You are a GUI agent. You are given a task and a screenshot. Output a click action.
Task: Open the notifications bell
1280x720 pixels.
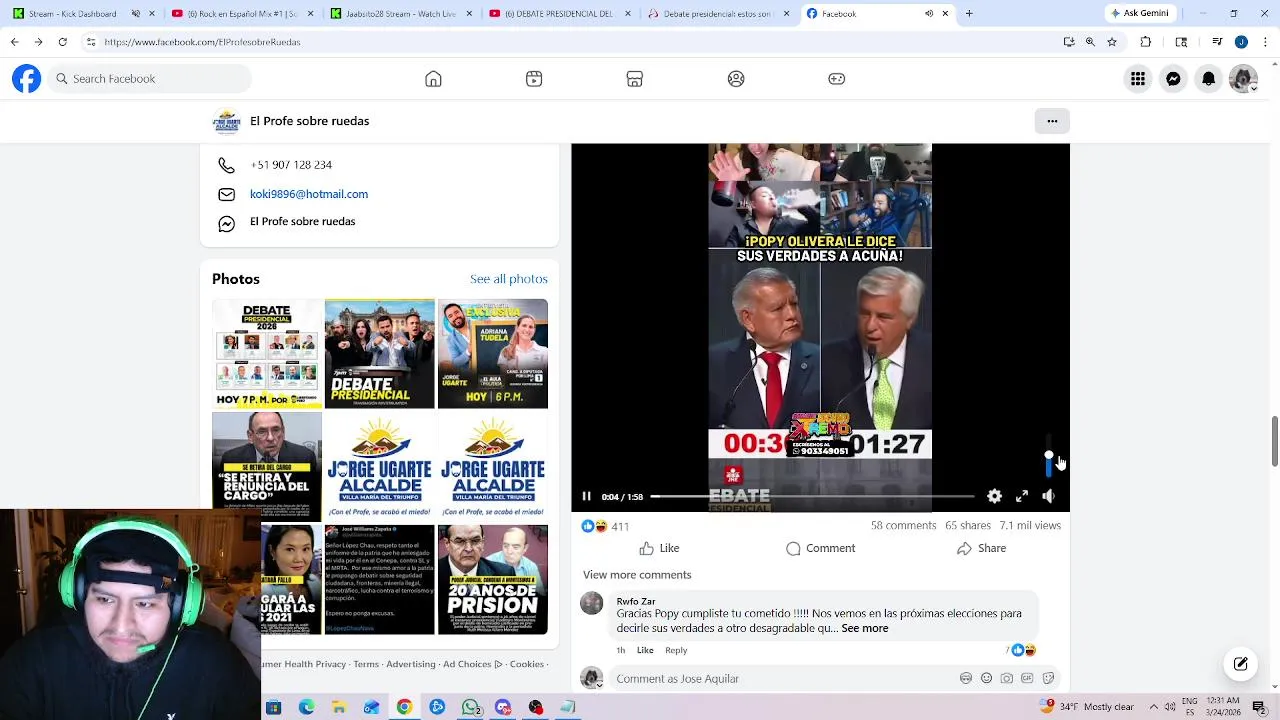1208,79
